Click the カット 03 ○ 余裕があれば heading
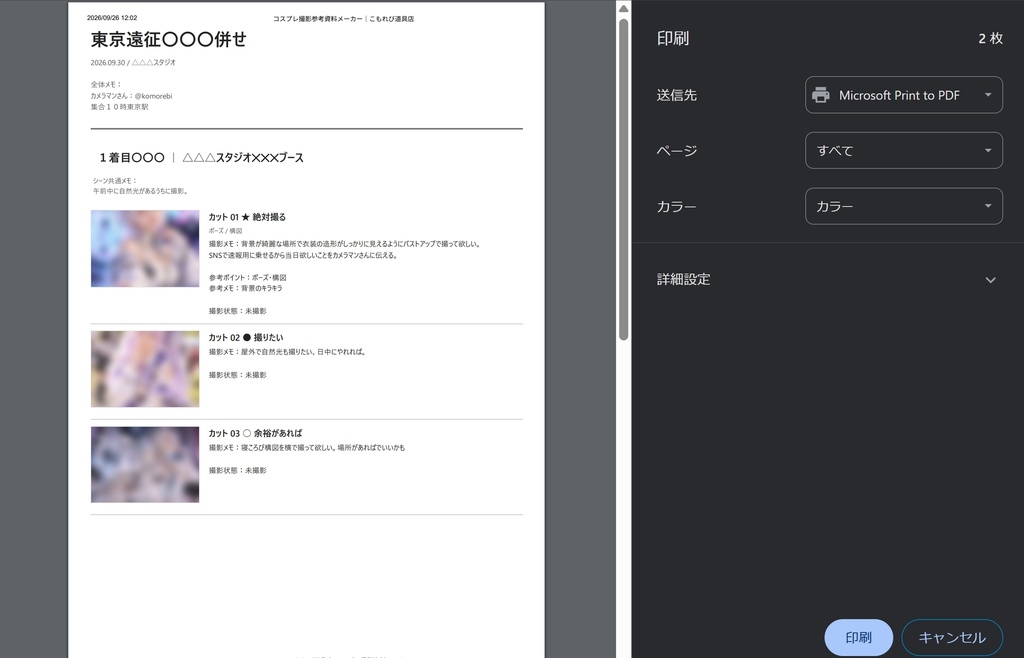The image size is (1024, 658). click(x=255, y=433)
